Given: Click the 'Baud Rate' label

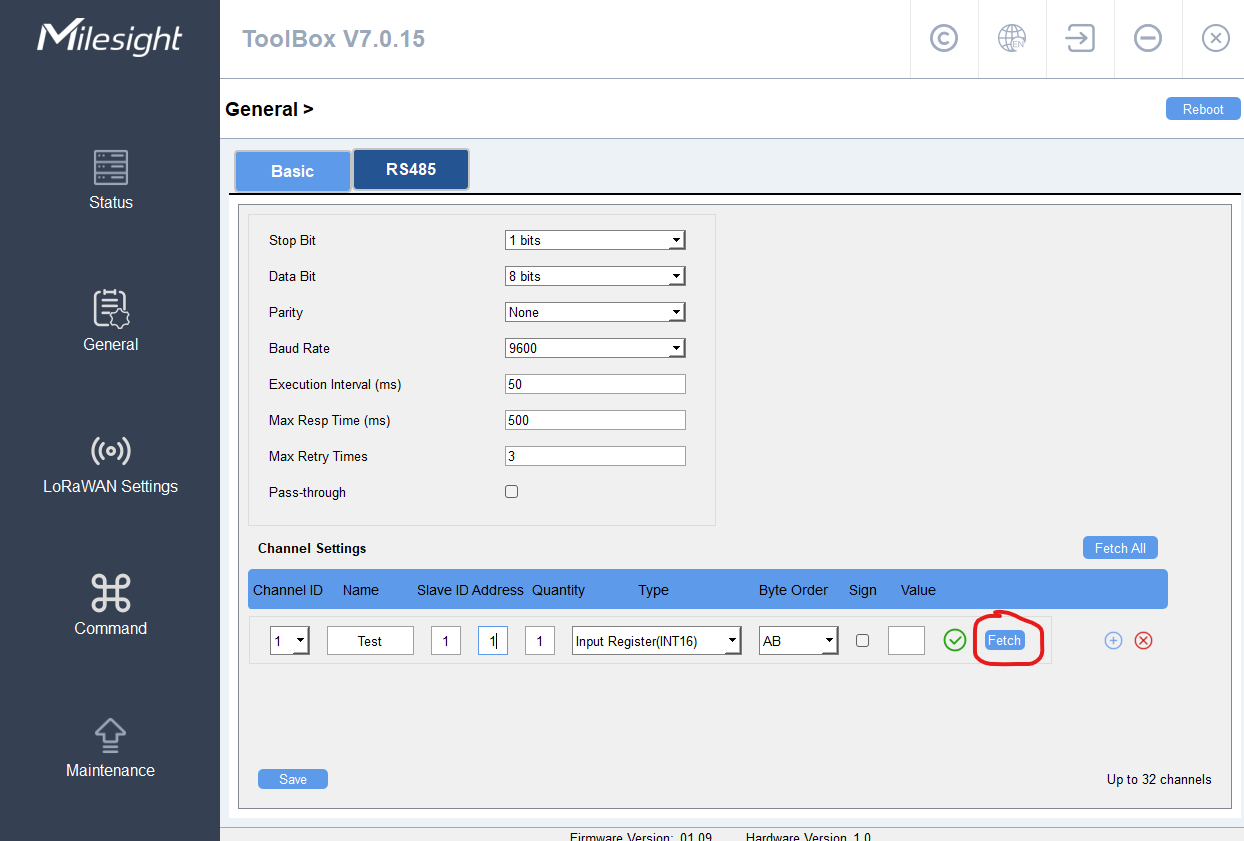Looking at the screenshot, I should [299, 348].
